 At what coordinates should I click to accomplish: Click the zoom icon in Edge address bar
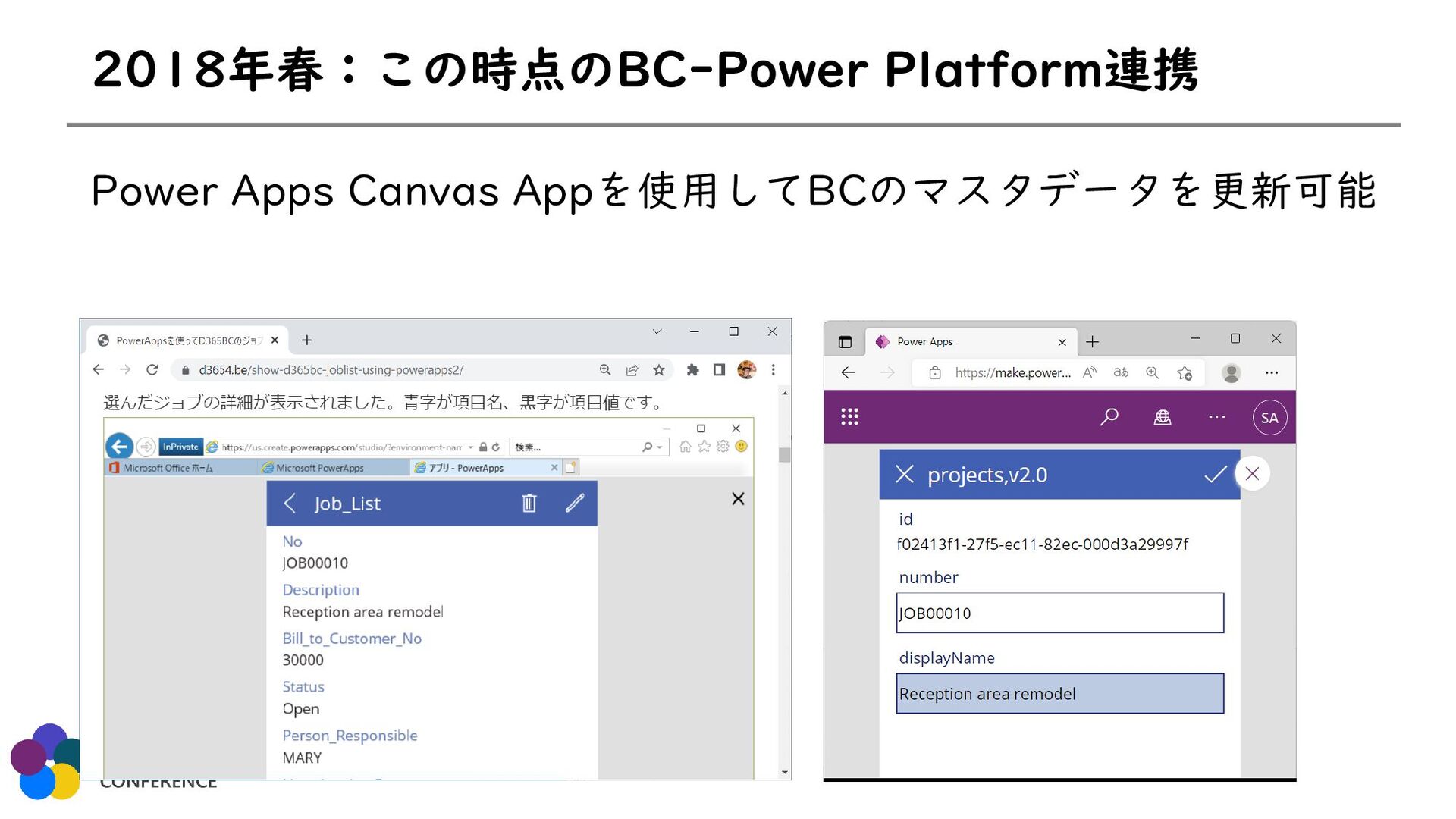[x=1153, y=372]
